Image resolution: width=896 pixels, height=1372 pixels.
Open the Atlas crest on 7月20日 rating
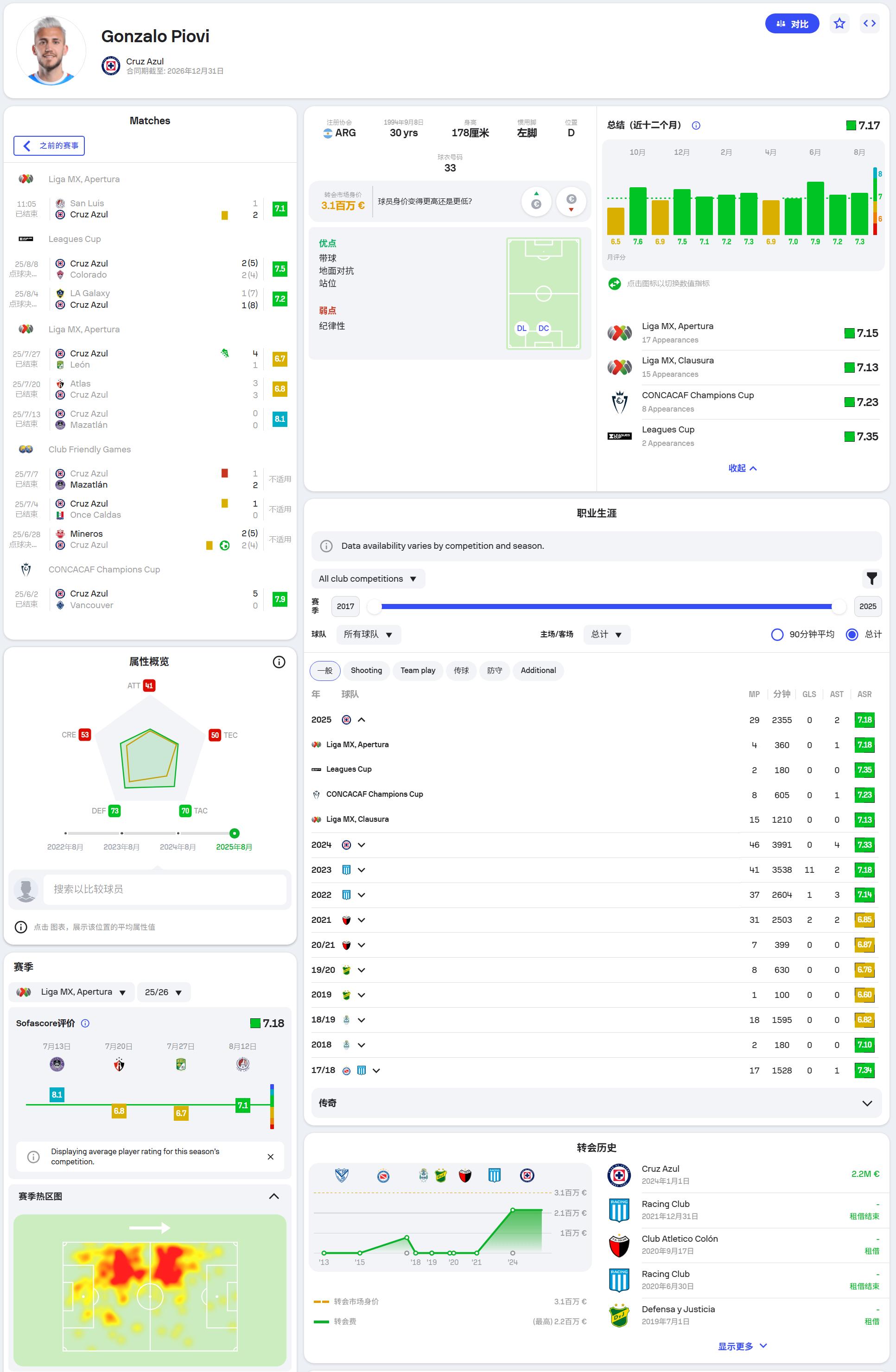click(119, 1064)
